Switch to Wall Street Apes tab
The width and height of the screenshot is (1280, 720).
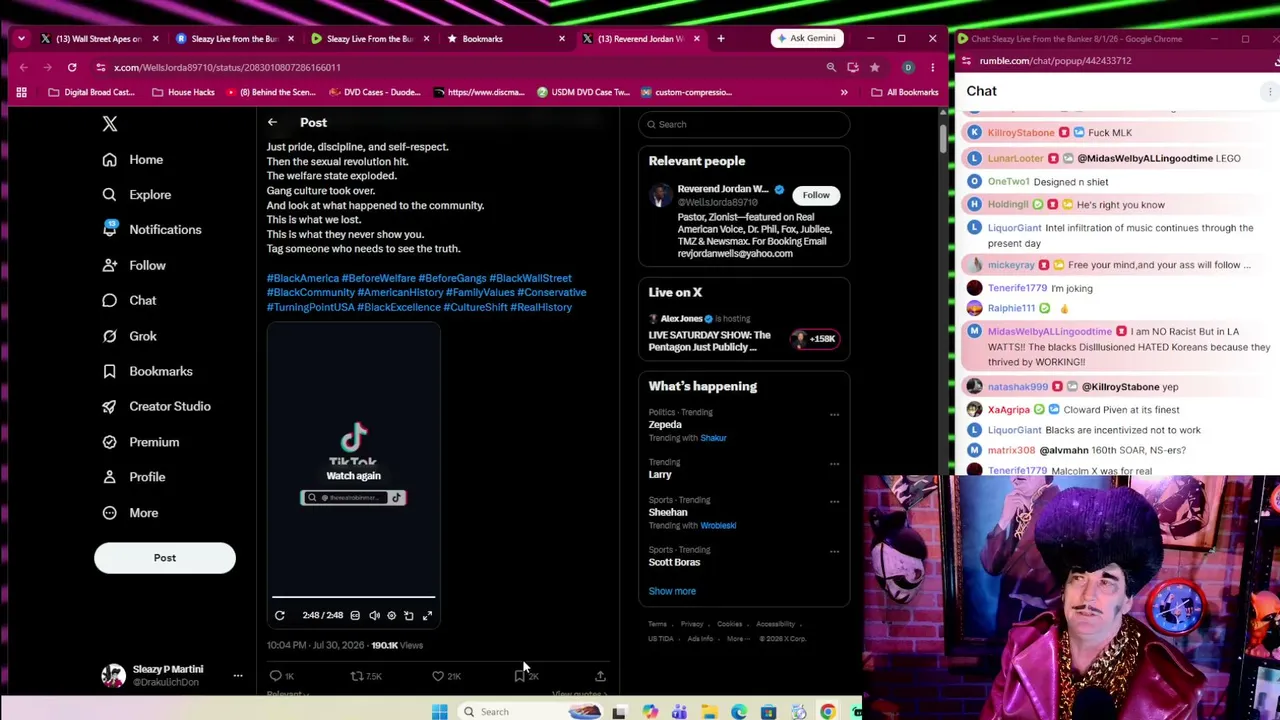click(x=98, y=39)
